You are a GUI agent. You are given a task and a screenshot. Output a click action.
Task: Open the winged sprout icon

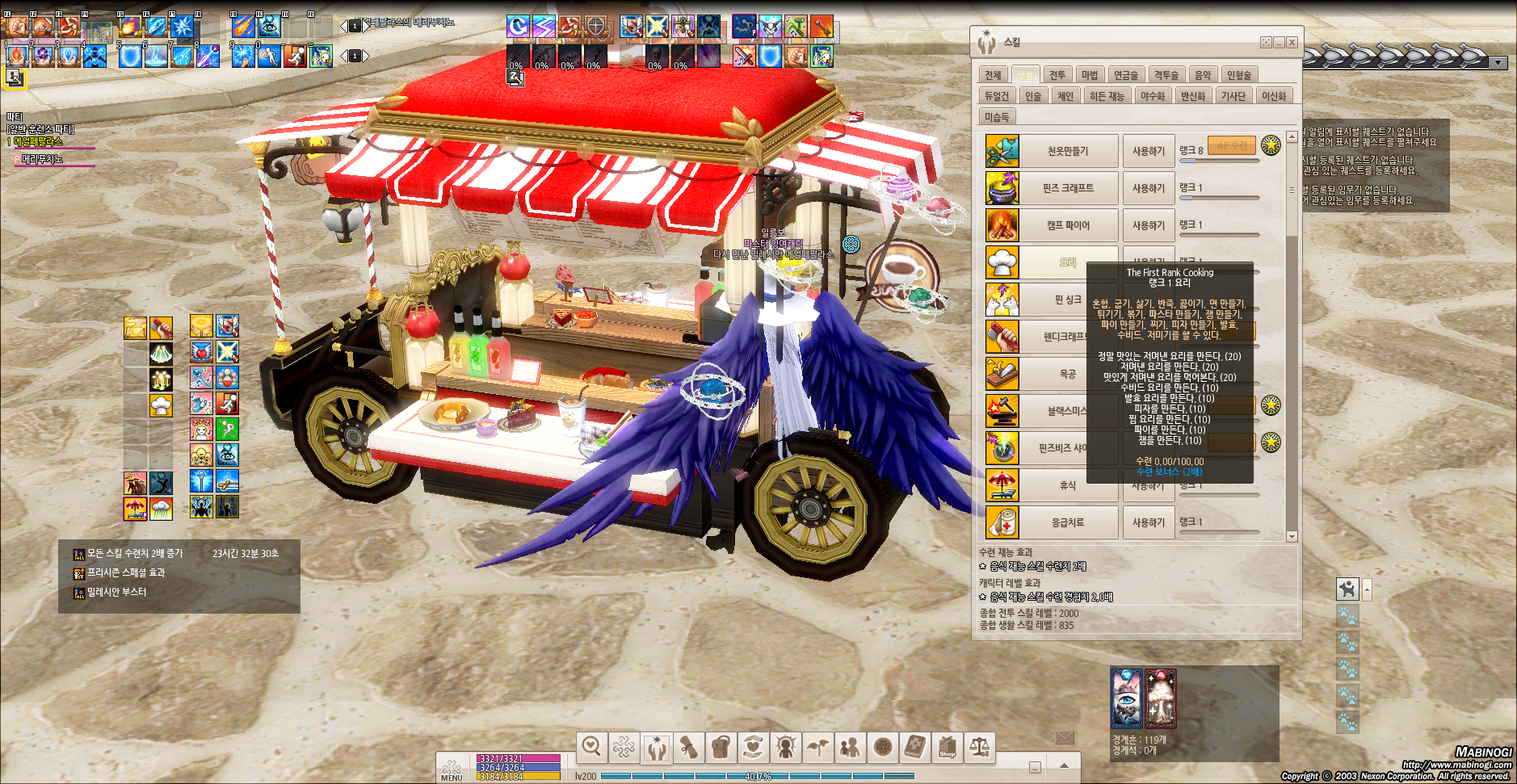click(817, 747)
